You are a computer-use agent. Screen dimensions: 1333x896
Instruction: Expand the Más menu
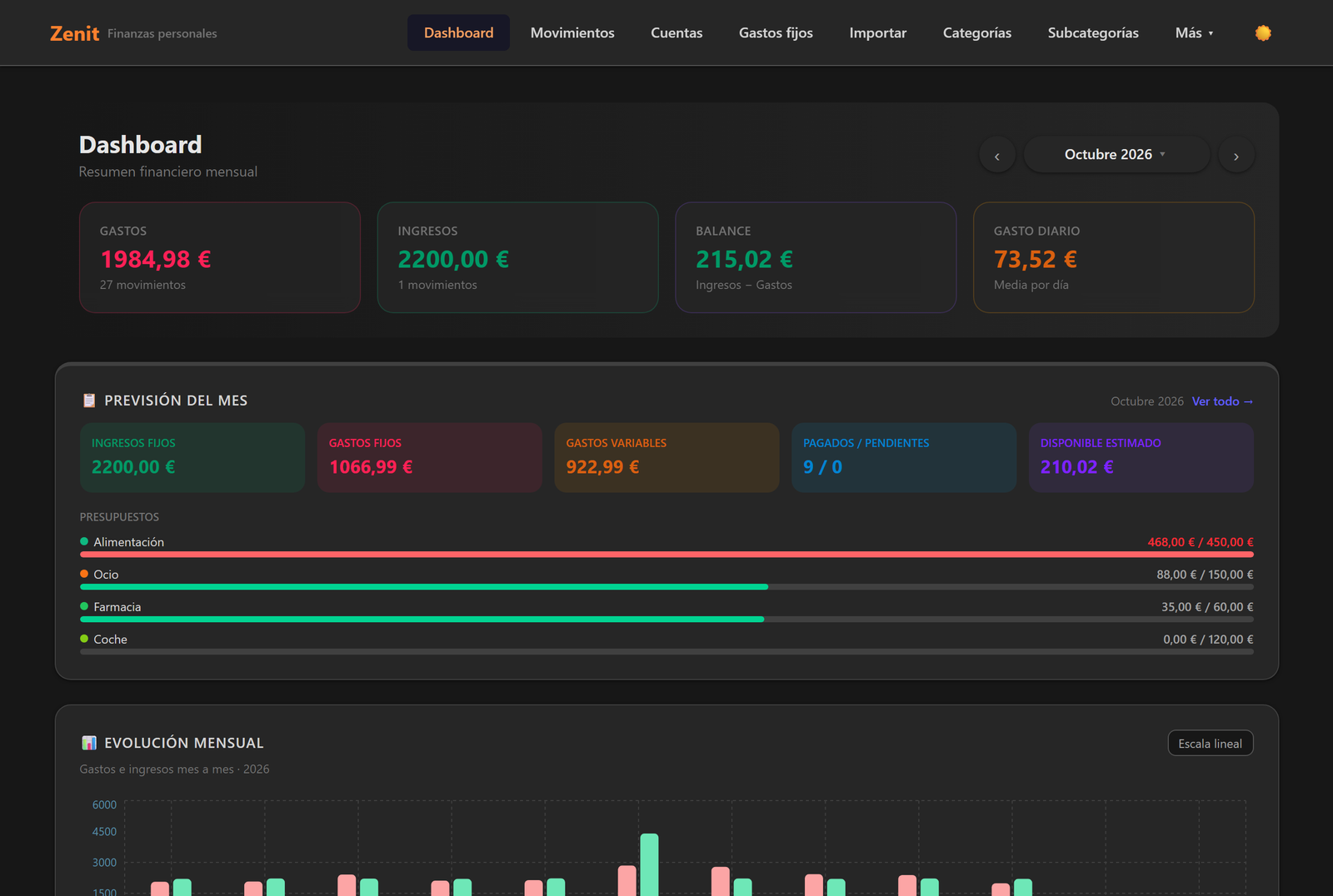(1194, 33)
